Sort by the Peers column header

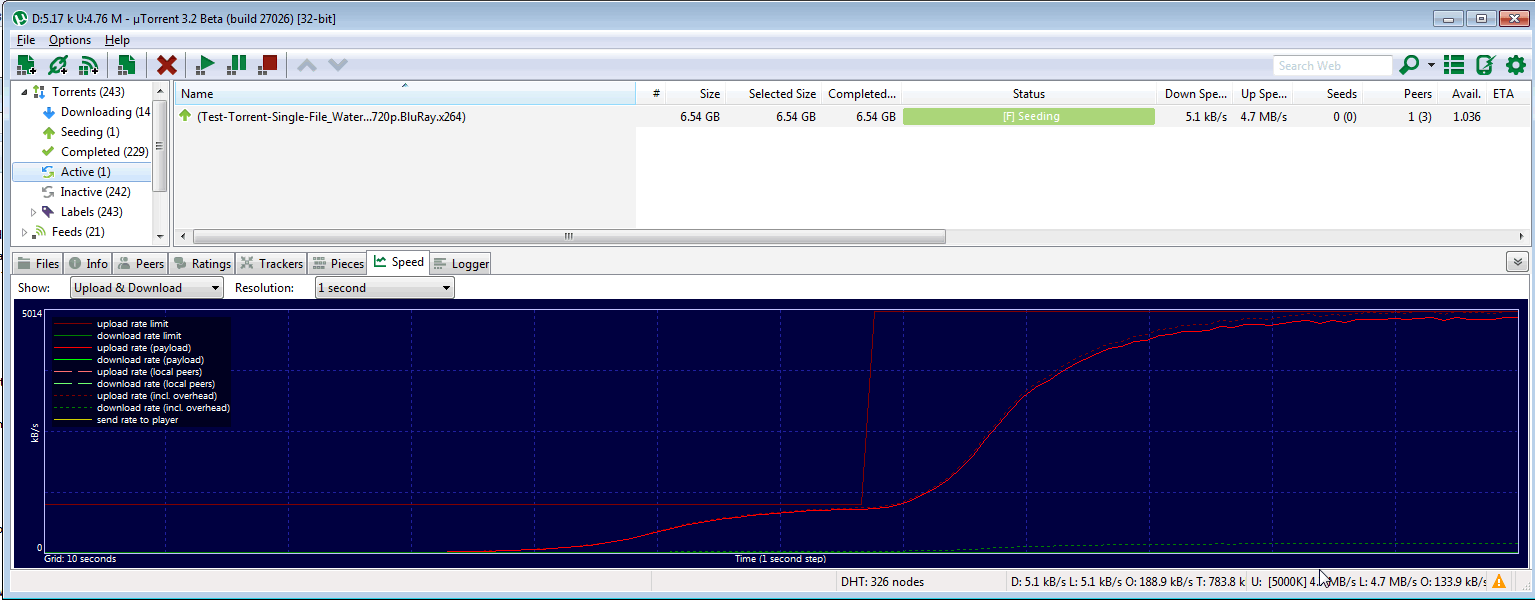[1400, 93]
